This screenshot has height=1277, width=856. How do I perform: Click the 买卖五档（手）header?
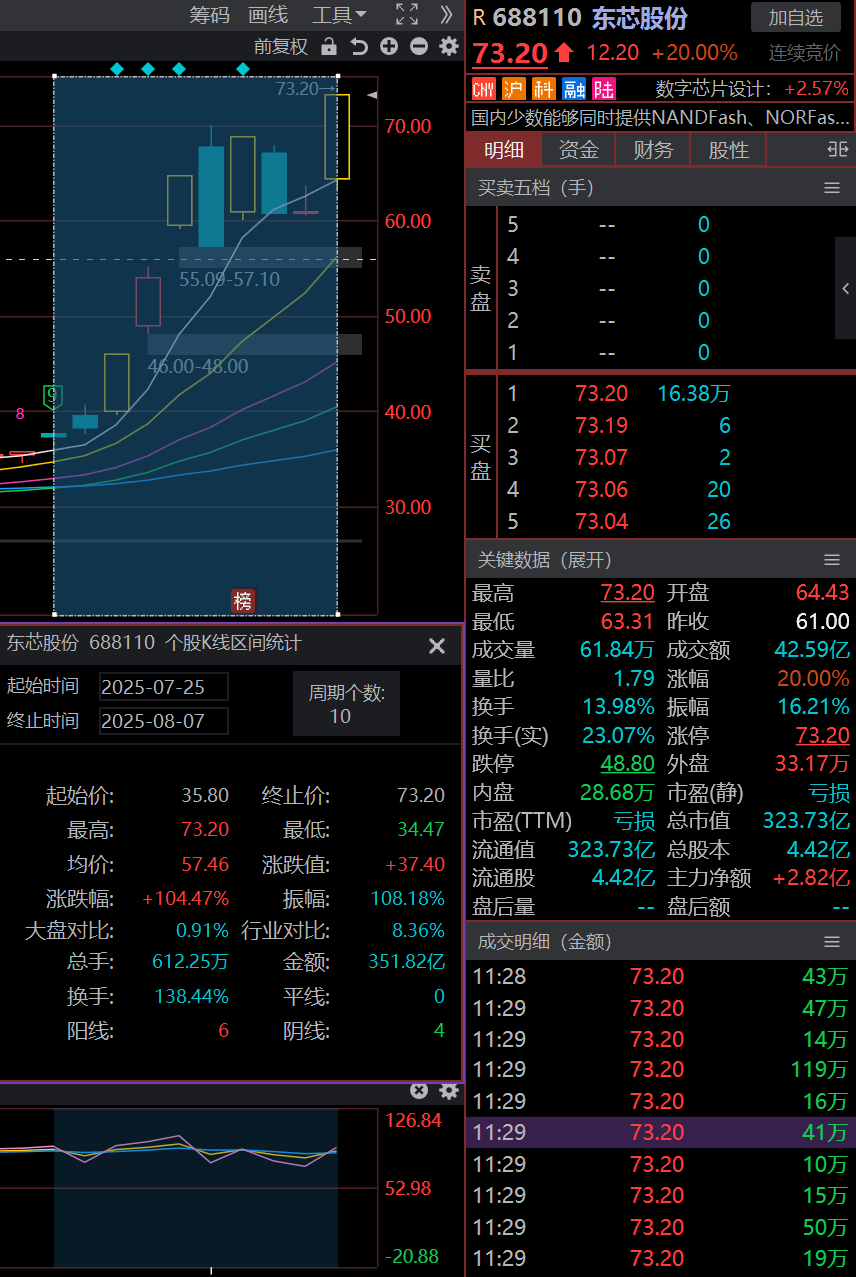pos(535,188)
